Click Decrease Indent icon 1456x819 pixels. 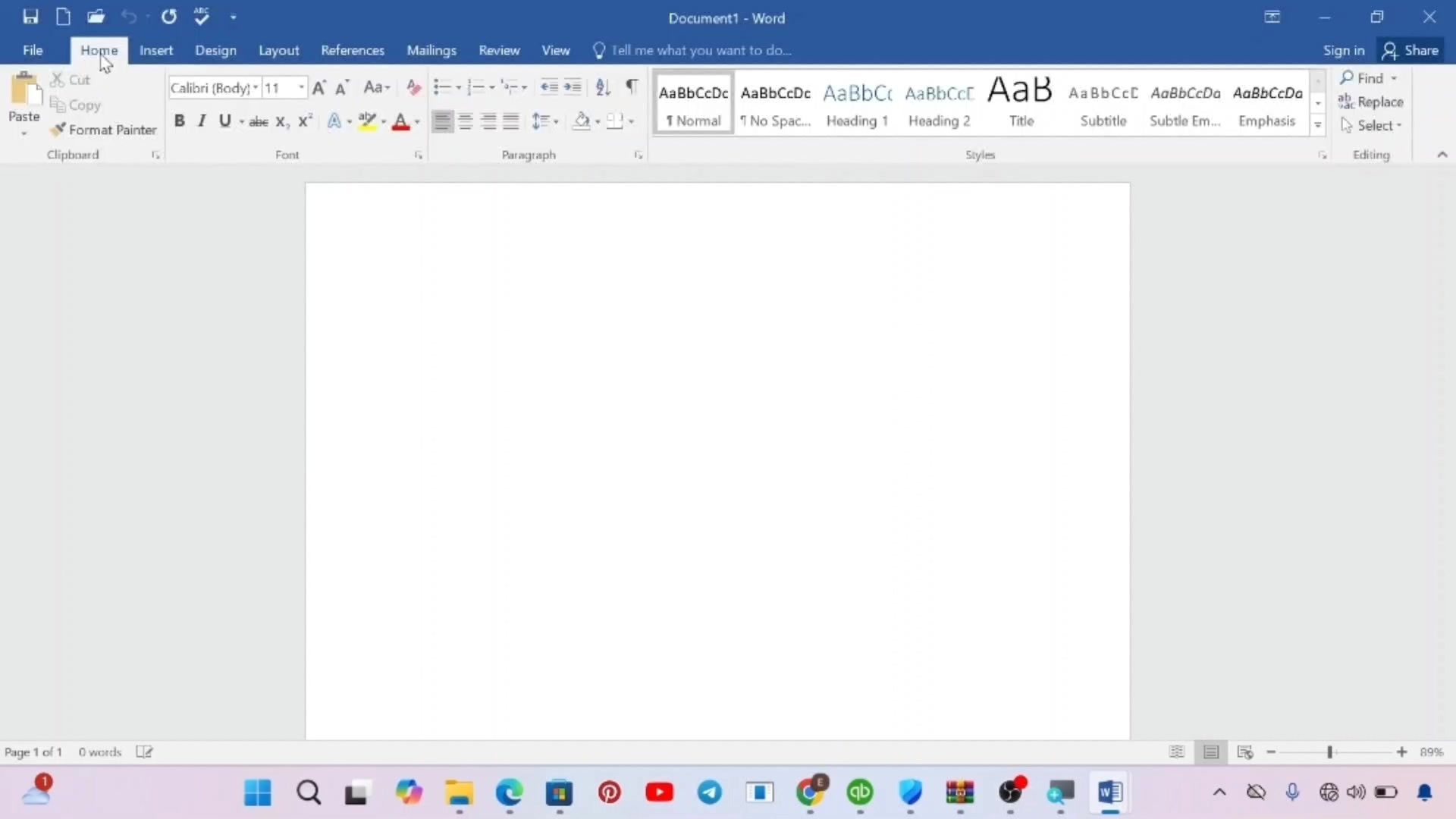pyautogui.click(x=549, y=87)
